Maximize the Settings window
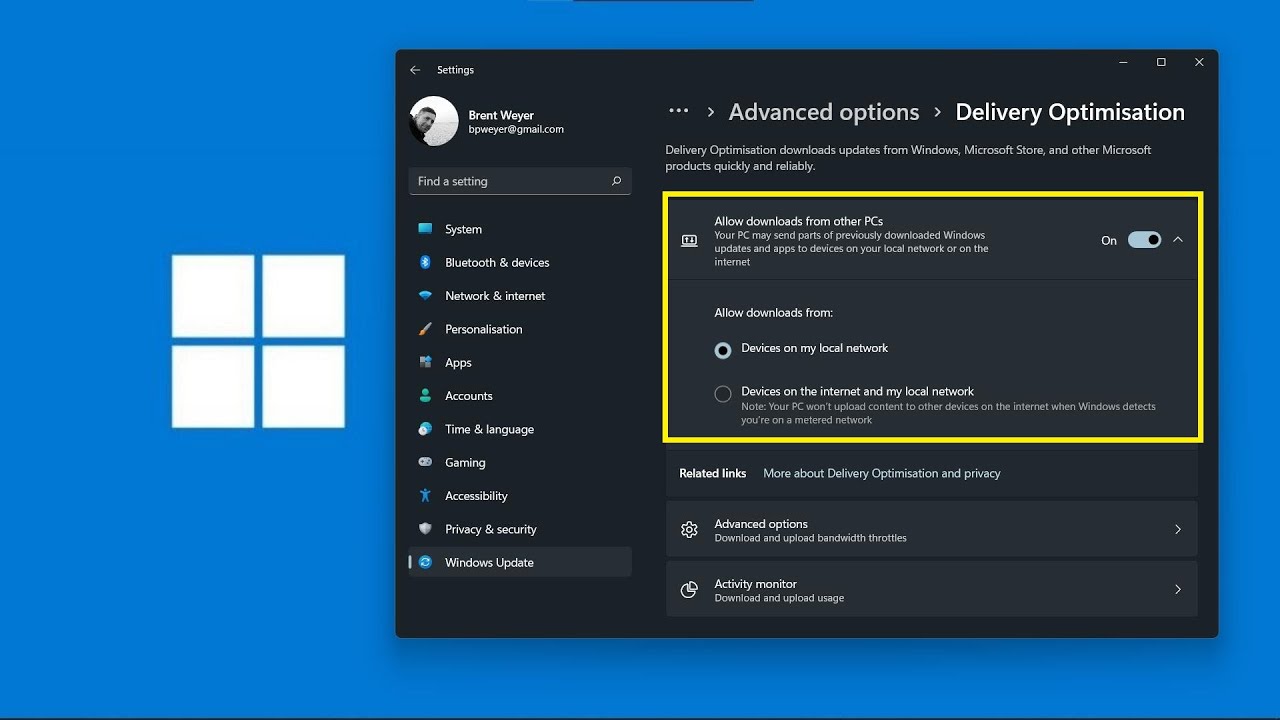 click(x=1161, y=62)
